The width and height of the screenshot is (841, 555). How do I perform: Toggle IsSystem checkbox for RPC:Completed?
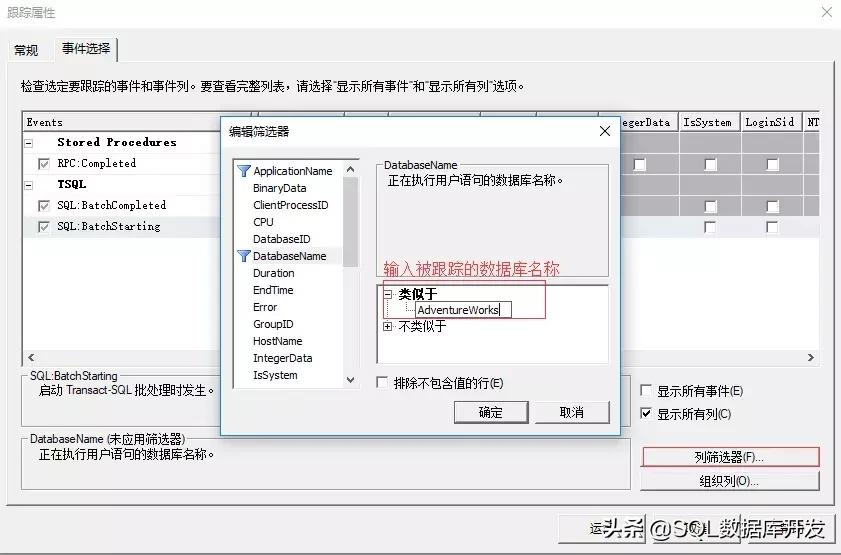point(710,164)
